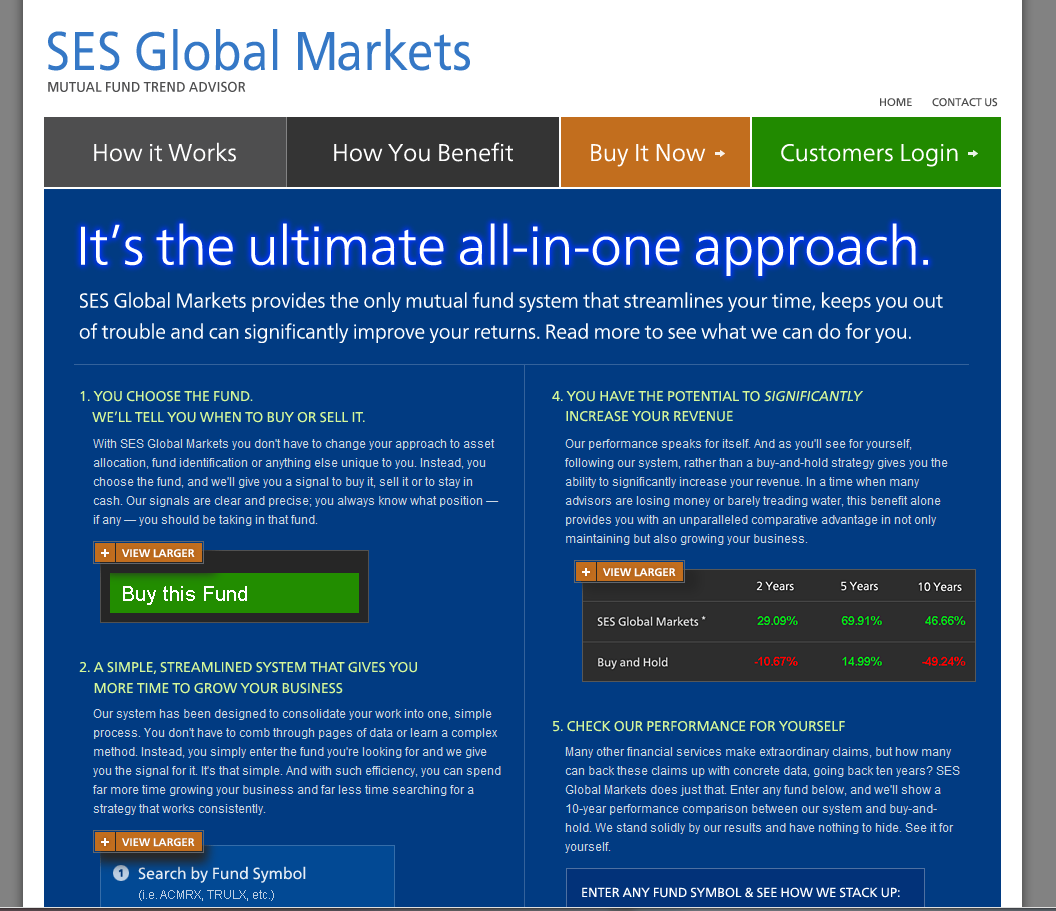Click the number 1 circle icon
The width and height of the screenshot is (1056, 911).
click(121, 873)
